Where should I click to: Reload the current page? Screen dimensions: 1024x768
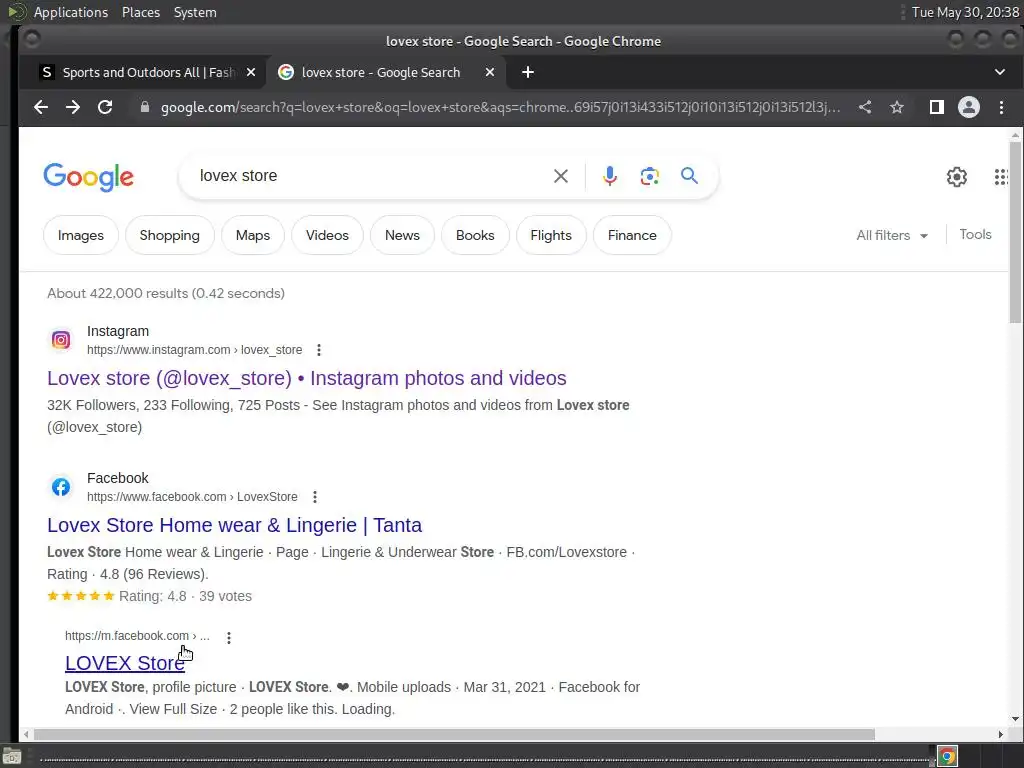pyautogui.click(x=105, y=107)
